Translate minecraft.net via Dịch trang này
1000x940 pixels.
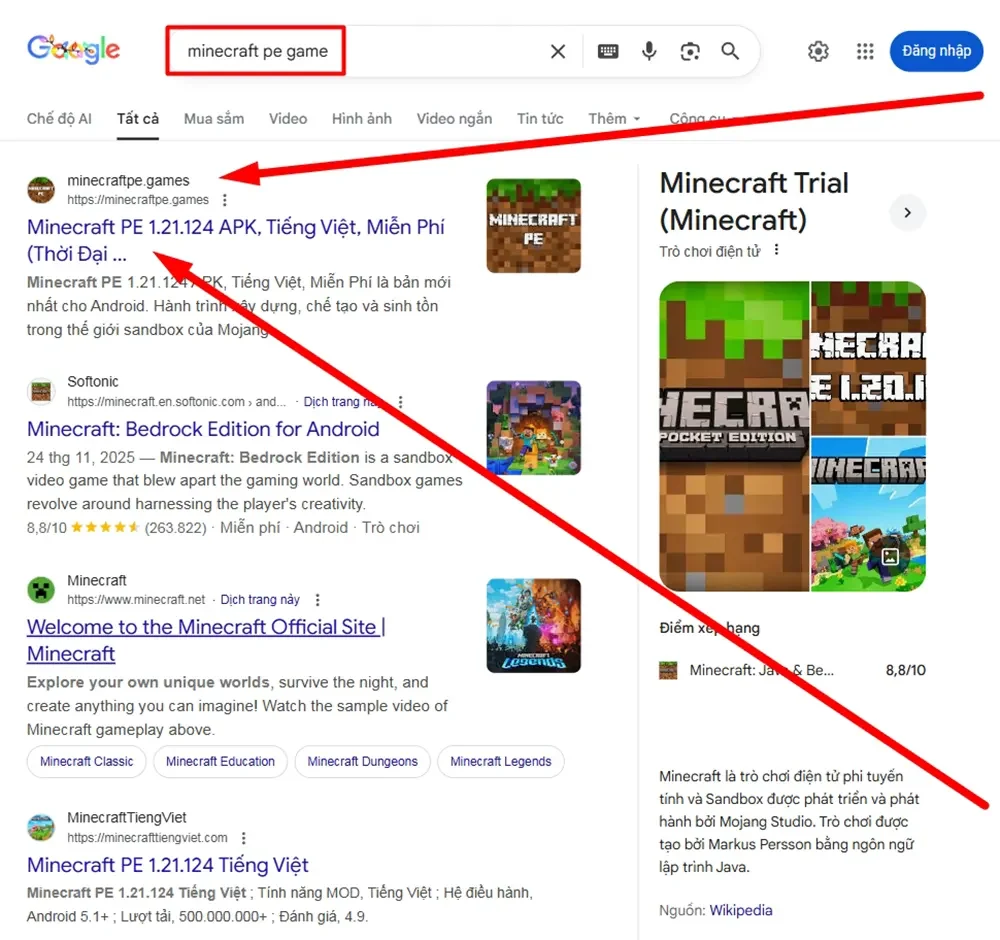260,599
